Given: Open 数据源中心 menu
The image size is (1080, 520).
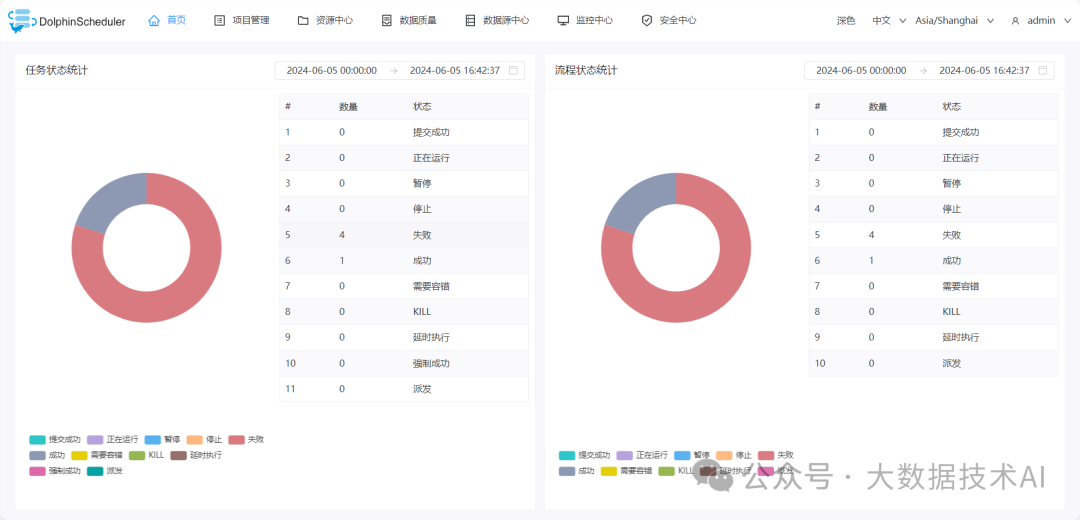Looking at the screenshot, I should click(x=497, y=21).
